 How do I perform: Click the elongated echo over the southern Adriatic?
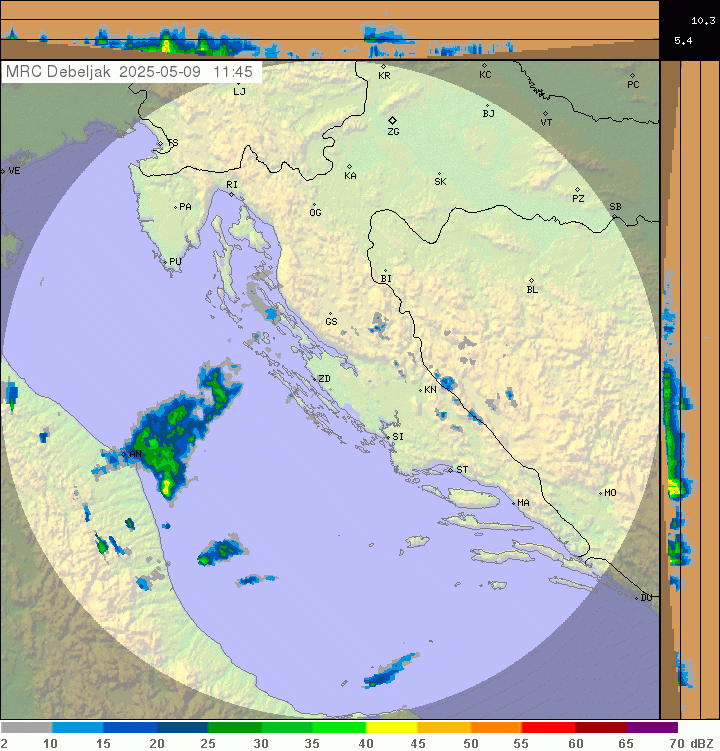(x=391, y=671)
